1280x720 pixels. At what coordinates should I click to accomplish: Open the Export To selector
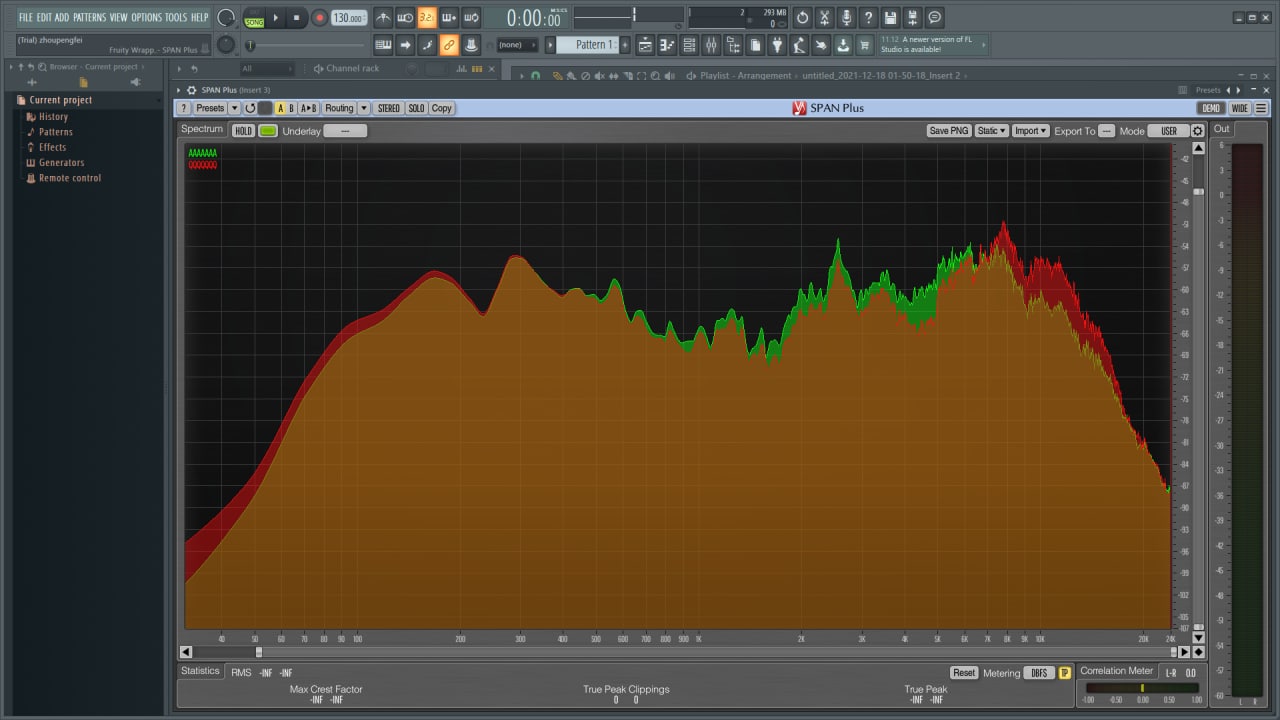click(x=1106, y=131)
